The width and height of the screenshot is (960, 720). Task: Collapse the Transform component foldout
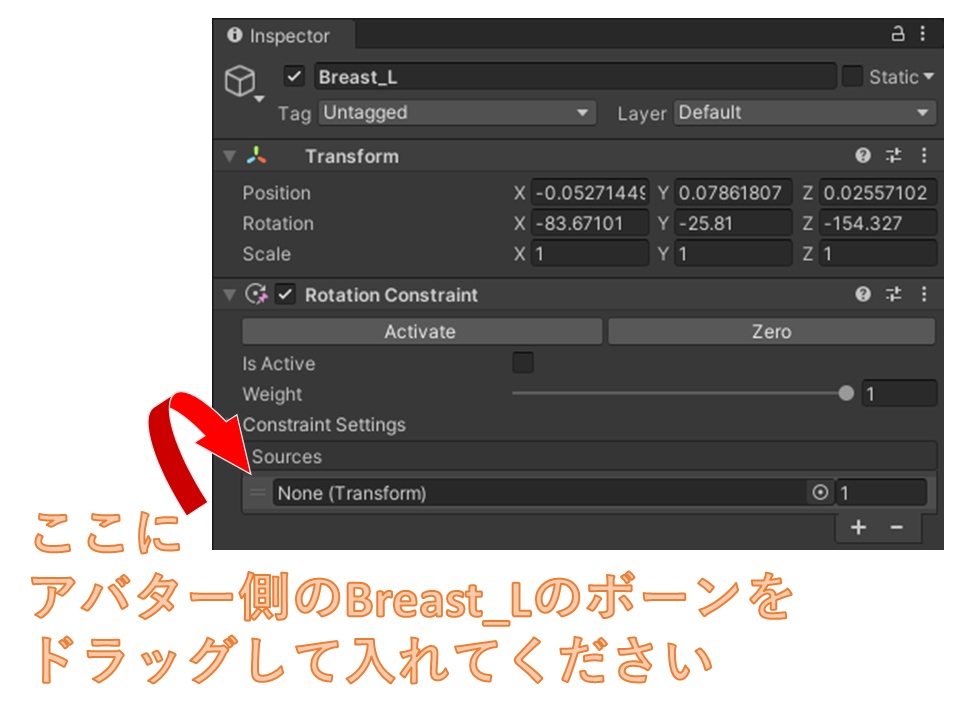pos(230,156)
